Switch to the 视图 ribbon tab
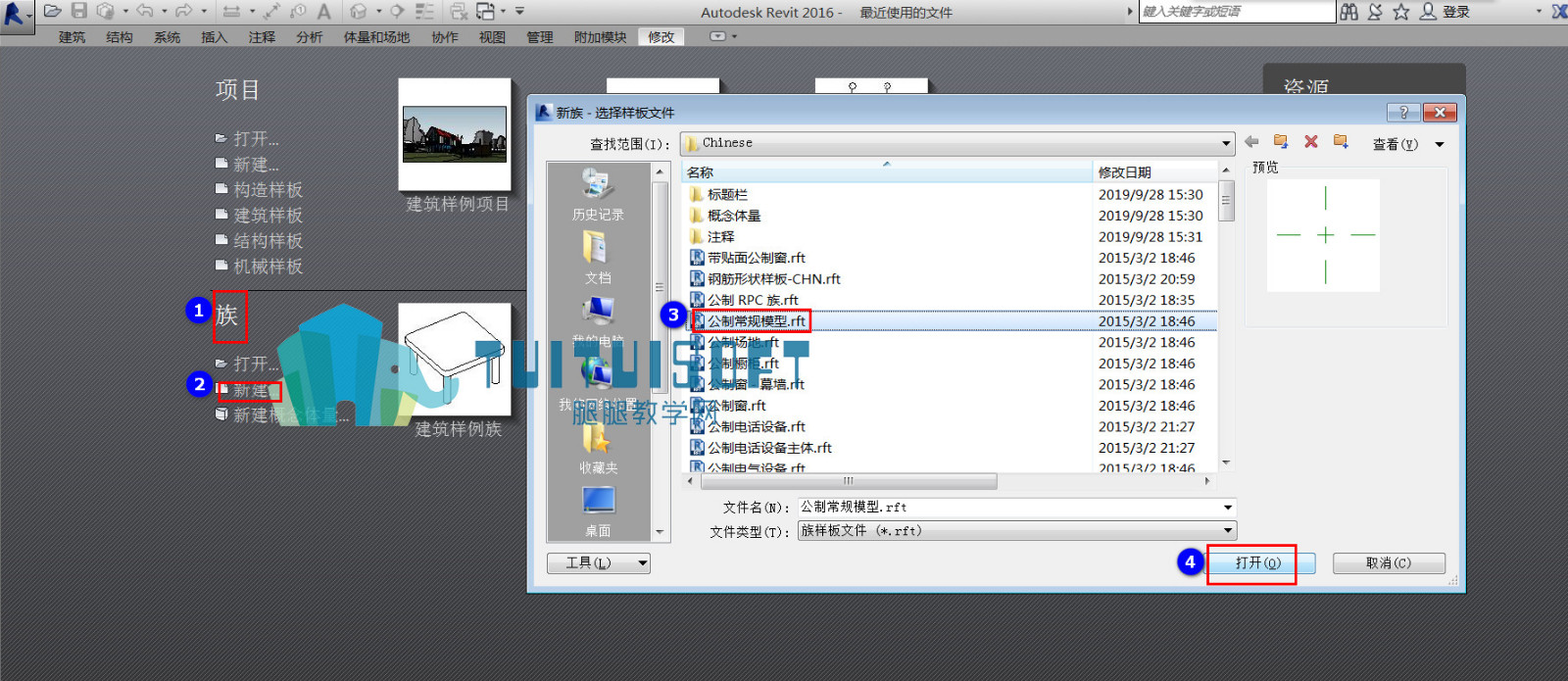Screen dimensions: 1568x681 [x=492, y=37]
